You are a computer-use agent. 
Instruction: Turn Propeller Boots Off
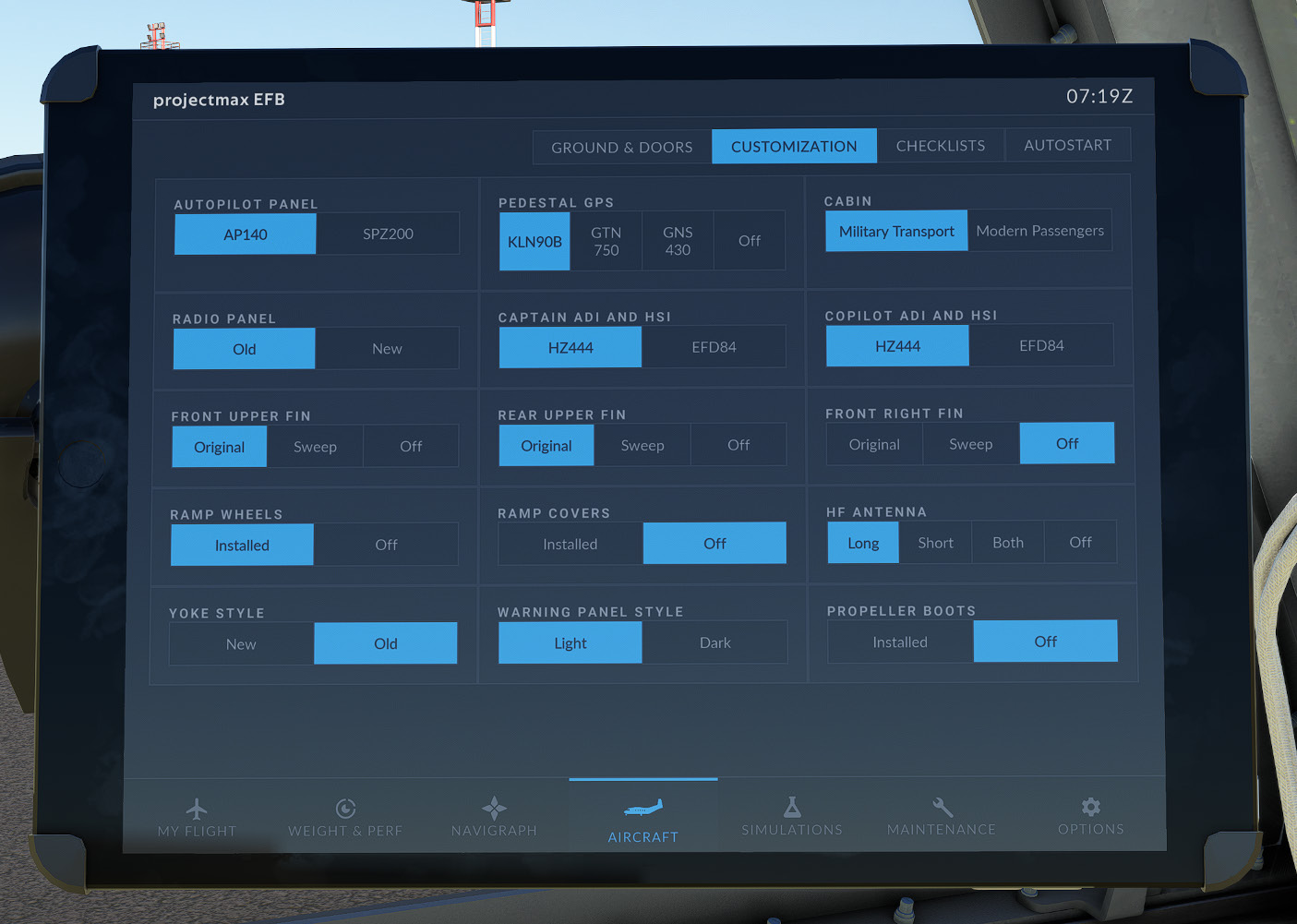tap(1046, 641)
